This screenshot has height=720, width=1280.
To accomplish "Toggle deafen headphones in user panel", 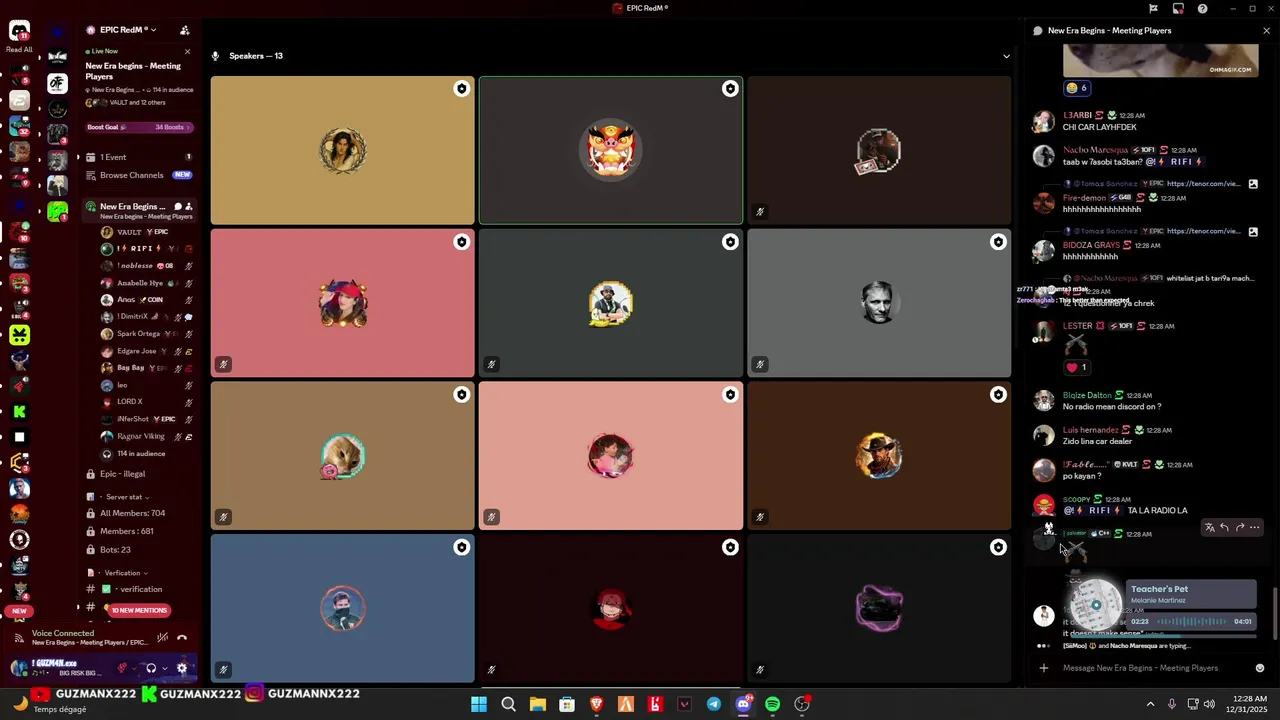I will tap(151, 668).
